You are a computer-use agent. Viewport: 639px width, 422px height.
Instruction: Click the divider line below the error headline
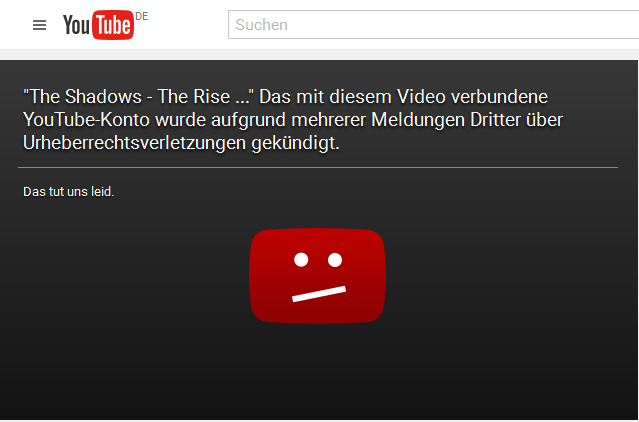318,167
